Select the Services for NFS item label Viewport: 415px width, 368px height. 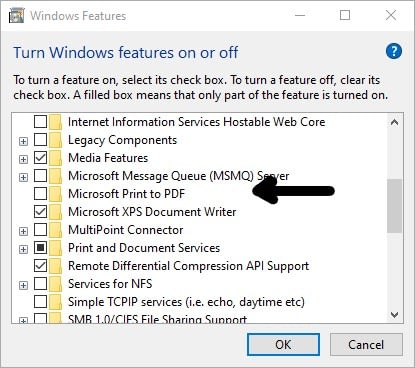tap(110, 284)
